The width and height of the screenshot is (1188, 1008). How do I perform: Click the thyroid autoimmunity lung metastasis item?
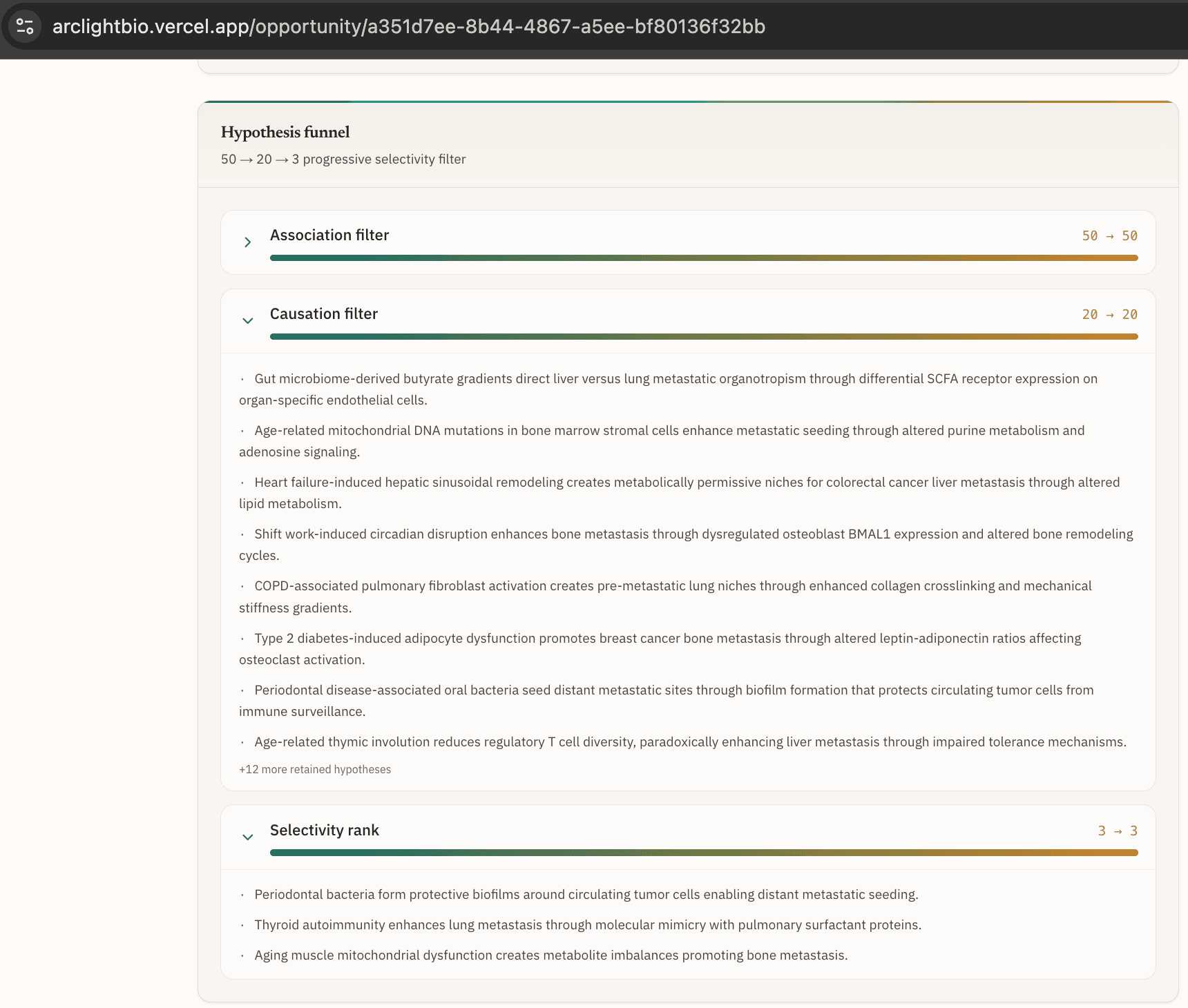(581, 925)
